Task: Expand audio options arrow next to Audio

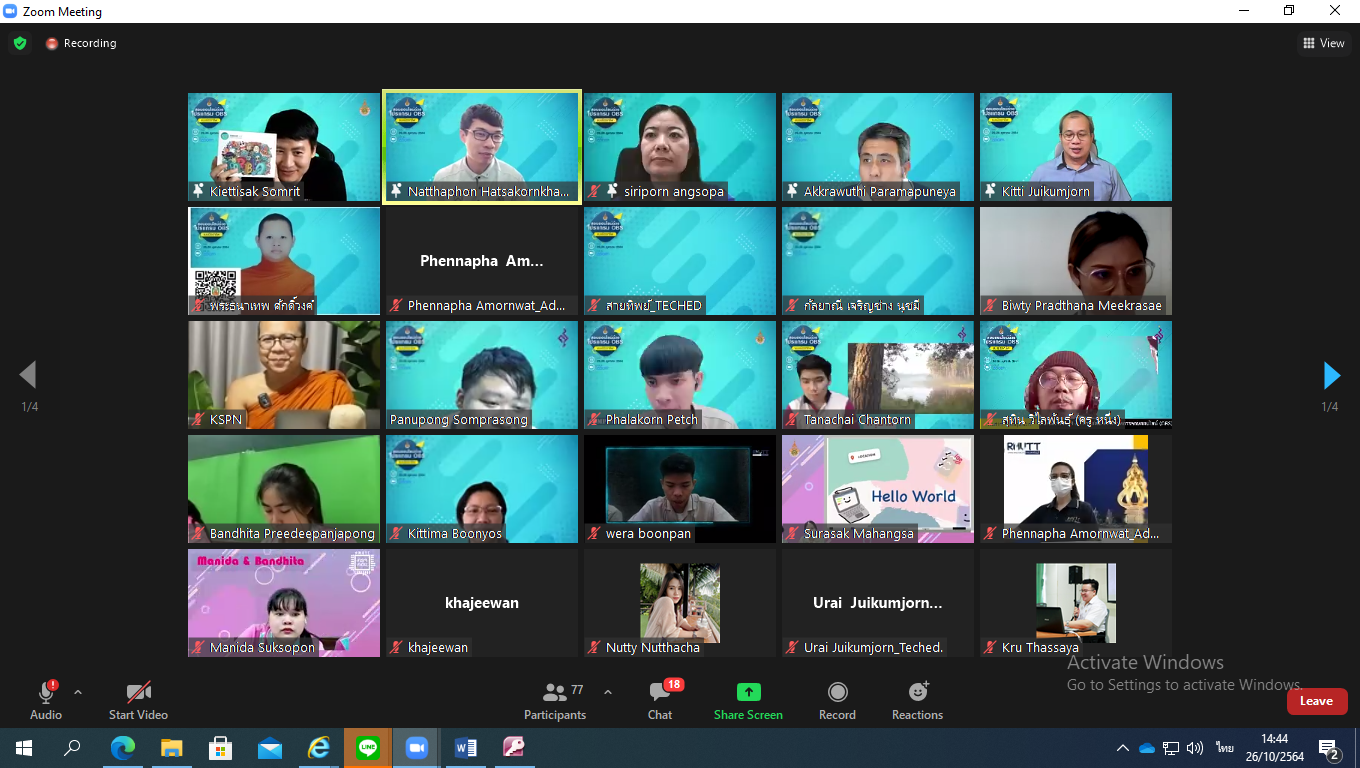Action: 78,692
